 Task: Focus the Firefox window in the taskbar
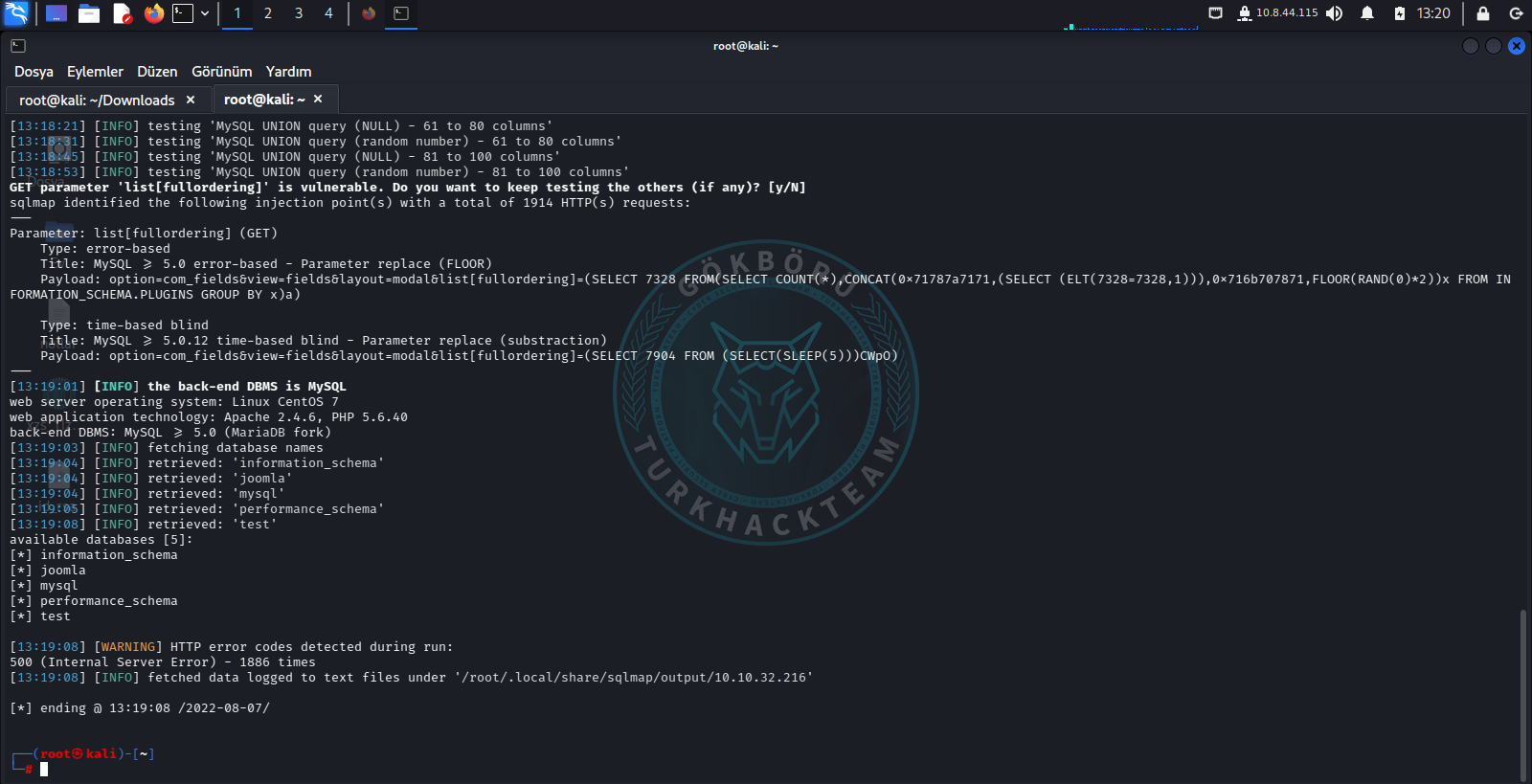click(369, 13)
